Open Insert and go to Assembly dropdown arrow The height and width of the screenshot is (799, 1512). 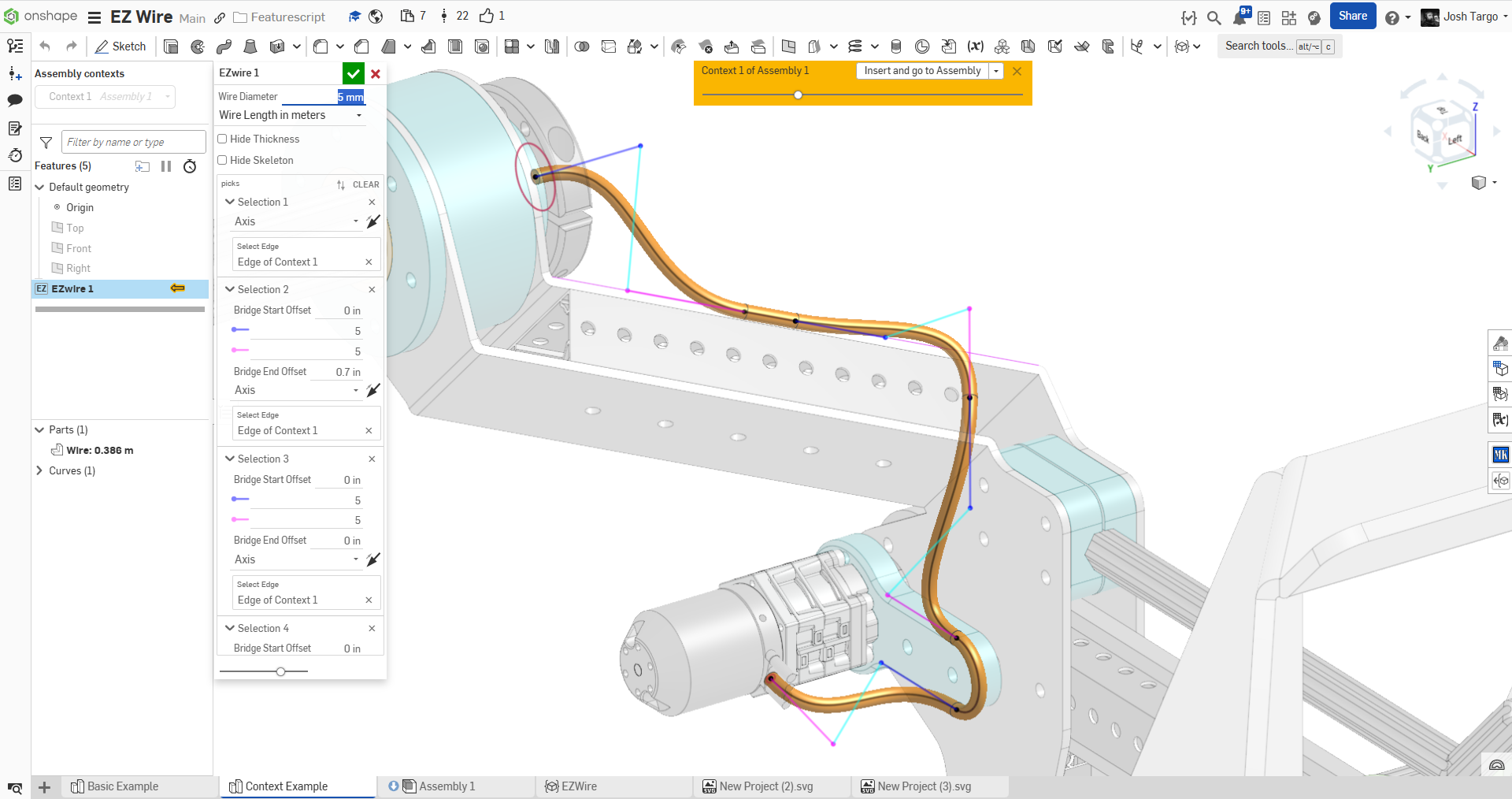pos(996,71)
